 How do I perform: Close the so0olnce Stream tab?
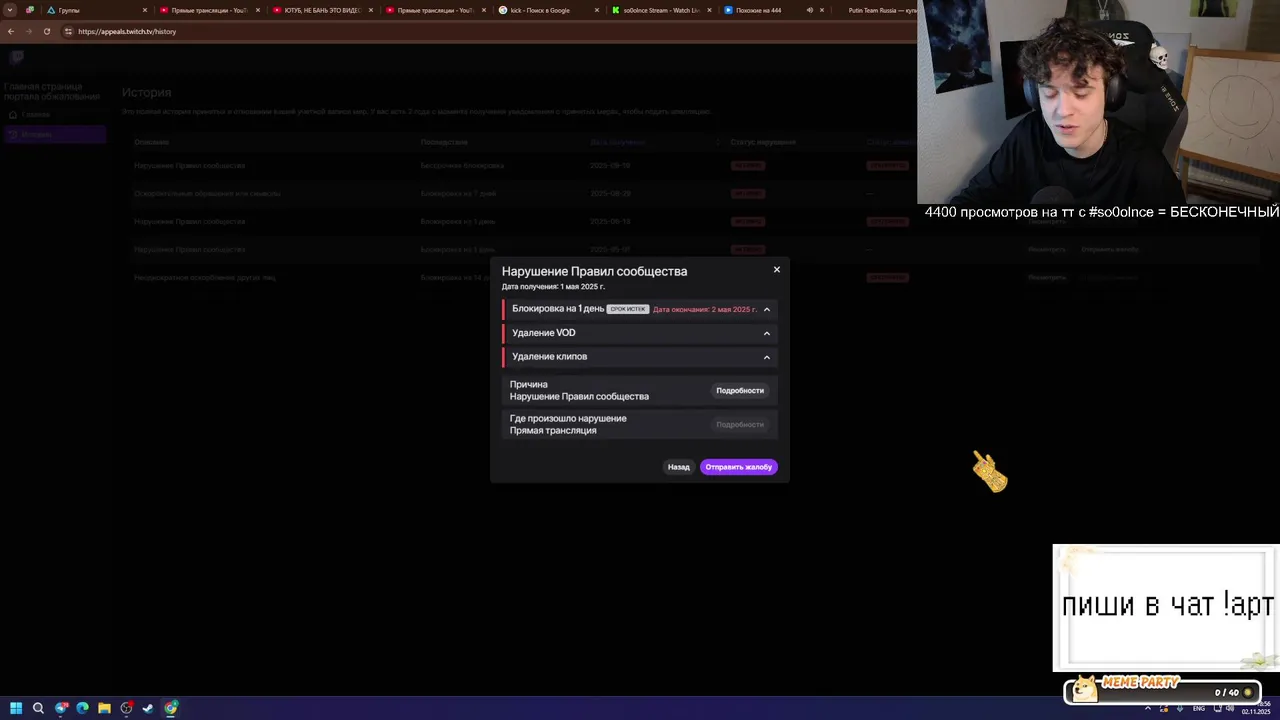pos(710,10)
